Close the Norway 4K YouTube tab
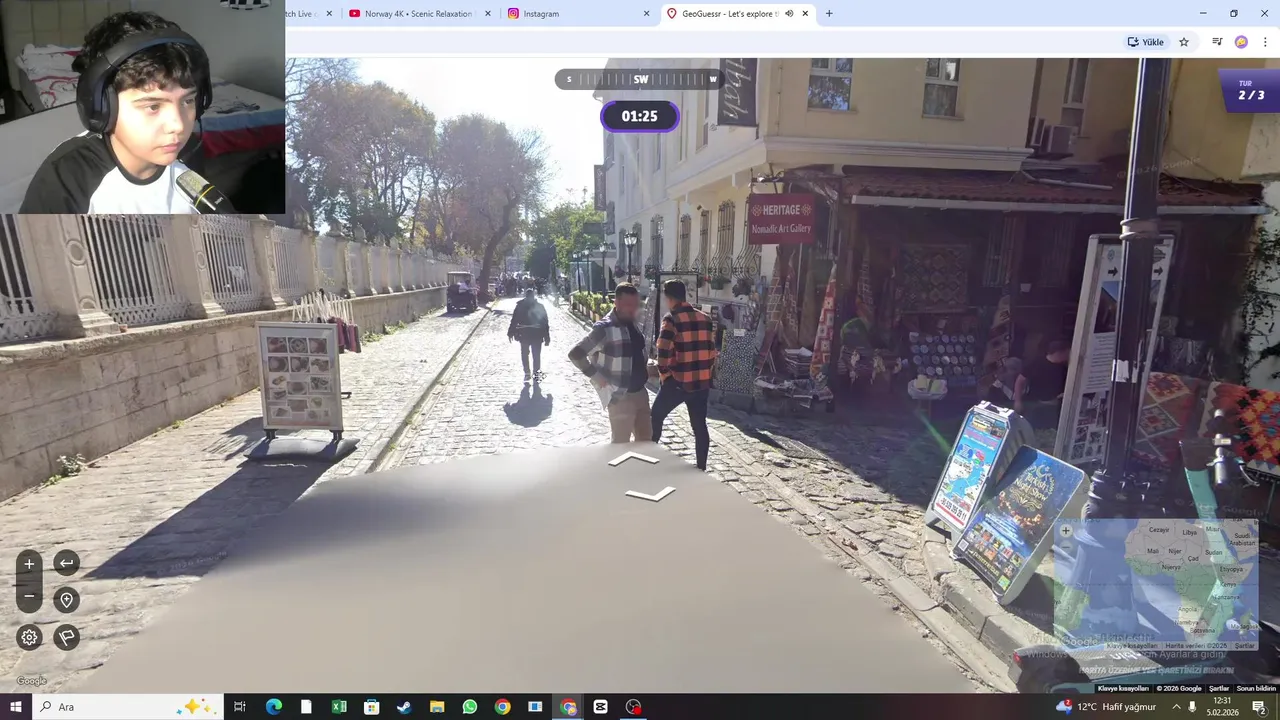Viewport: 1280px width, 720px height. point(488,14)
